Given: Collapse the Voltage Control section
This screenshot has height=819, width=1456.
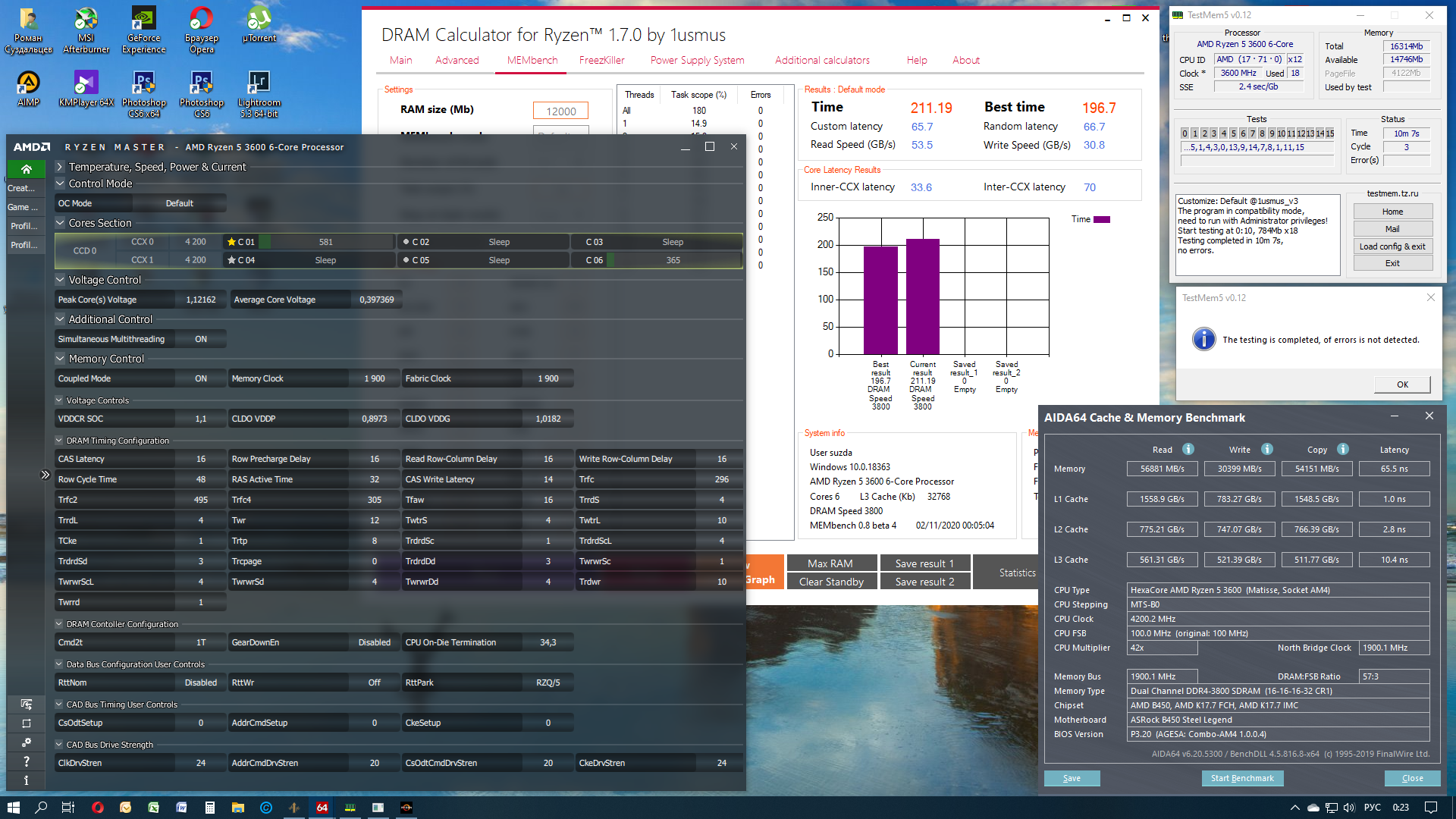Looking at the screenshot, I should tap(60, 280).
